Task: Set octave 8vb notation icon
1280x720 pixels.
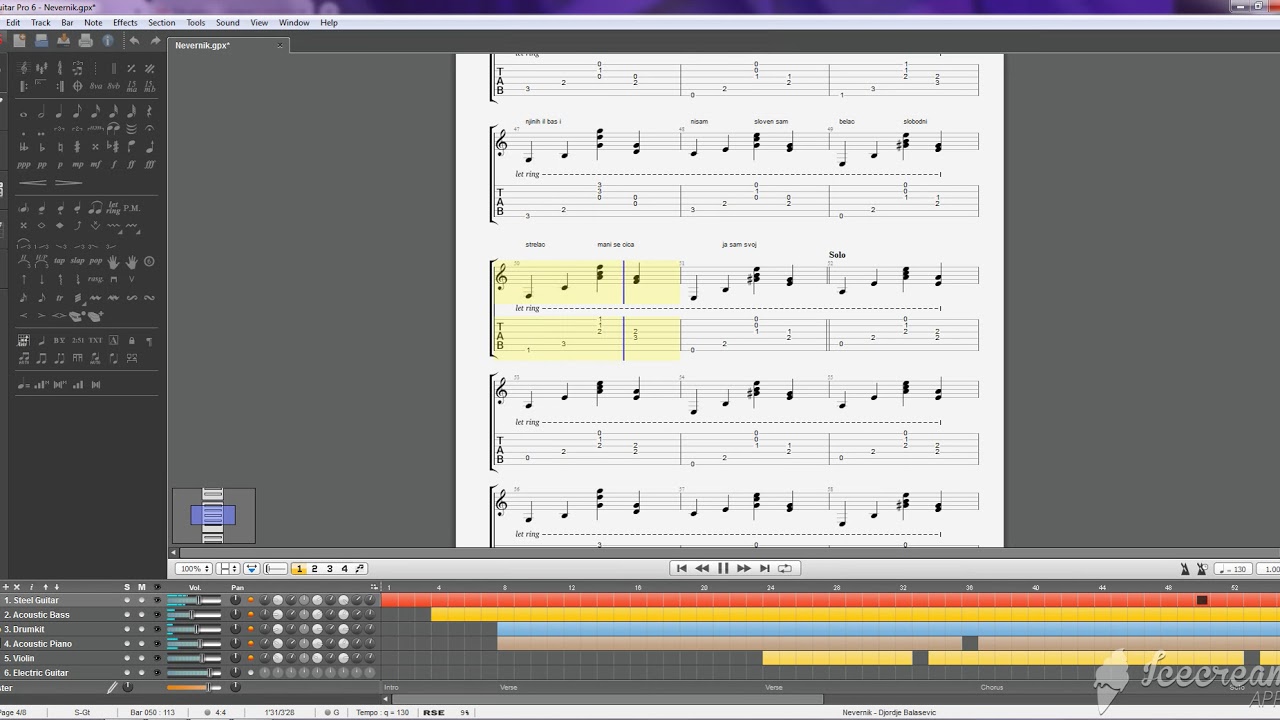Action: click(113, 86)
